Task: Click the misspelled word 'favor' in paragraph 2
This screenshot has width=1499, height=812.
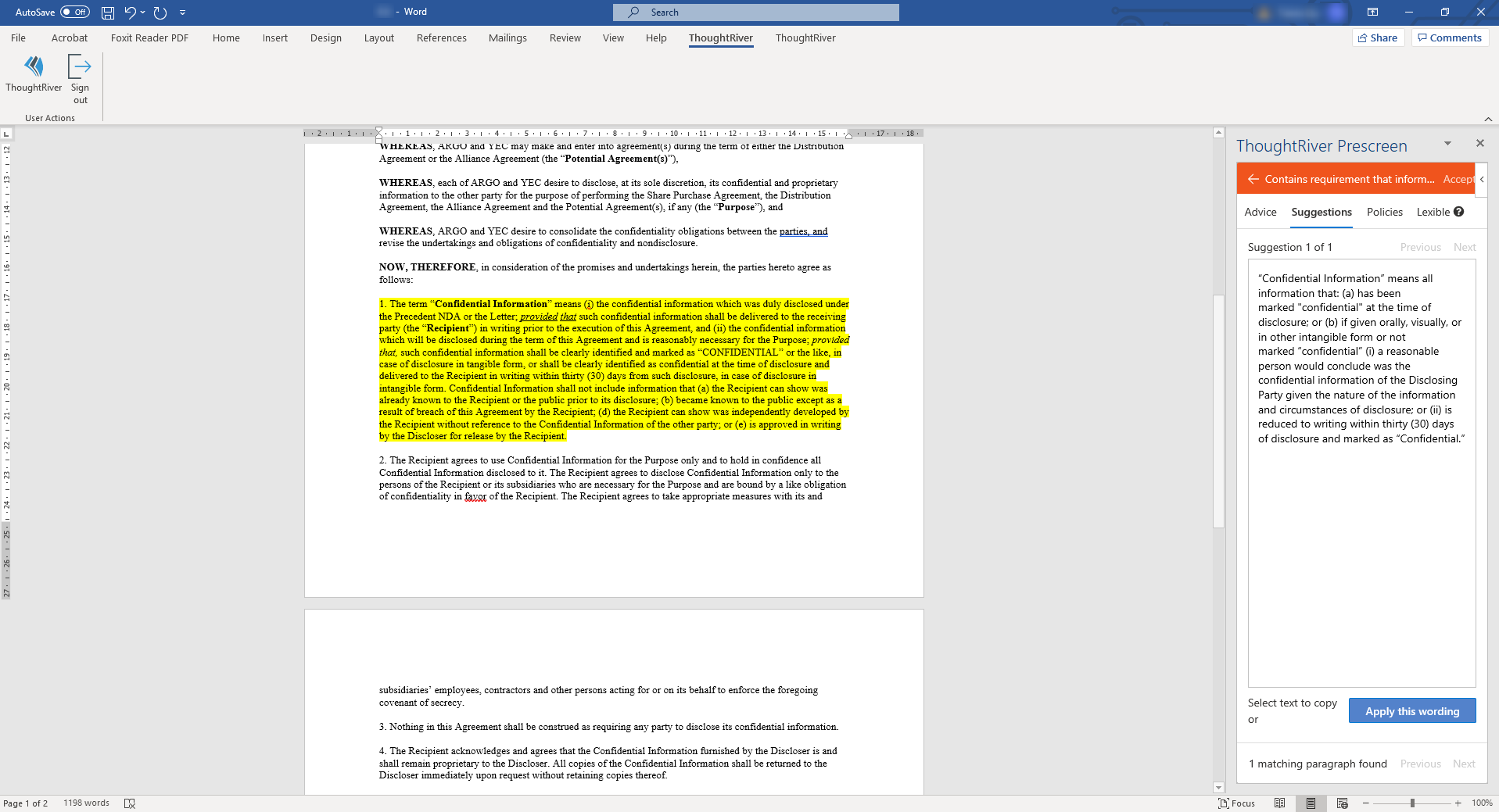Action: pos(475,496)
